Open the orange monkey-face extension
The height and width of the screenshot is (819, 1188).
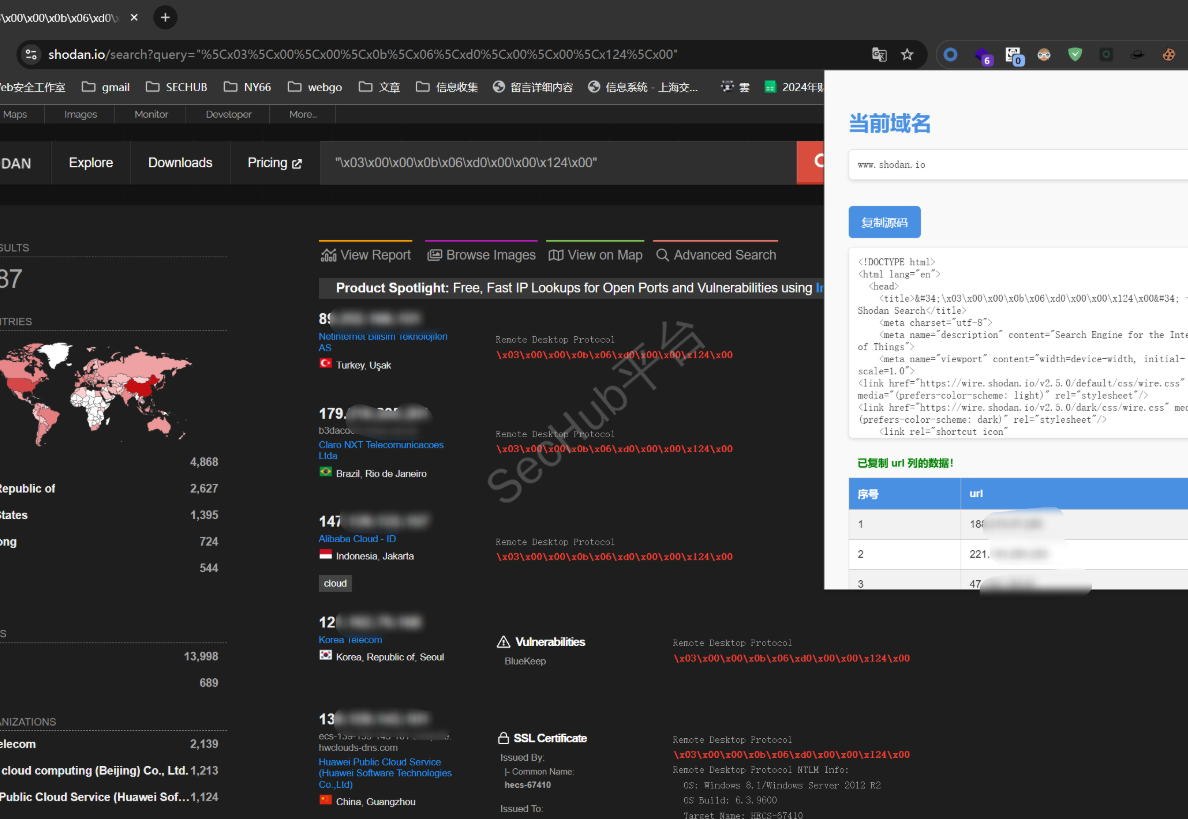[1044, 55]
